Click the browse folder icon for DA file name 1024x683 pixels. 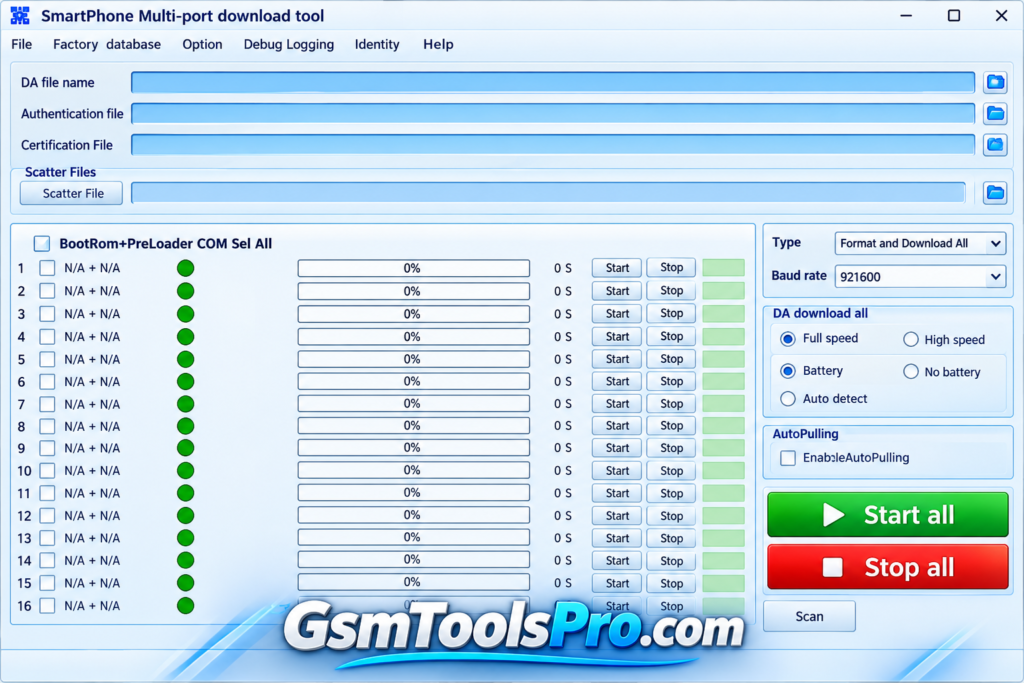pos(995,82)
